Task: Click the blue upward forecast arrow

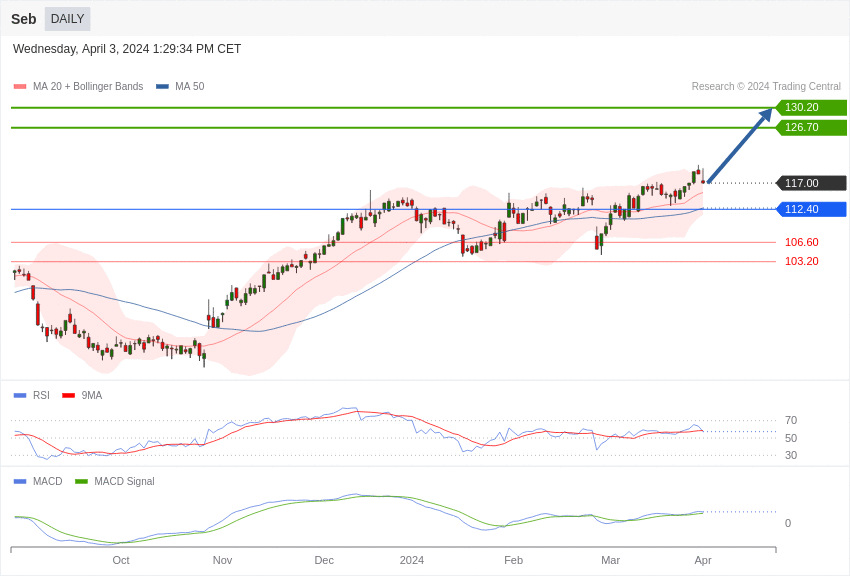Action: (x=740, y=145)
